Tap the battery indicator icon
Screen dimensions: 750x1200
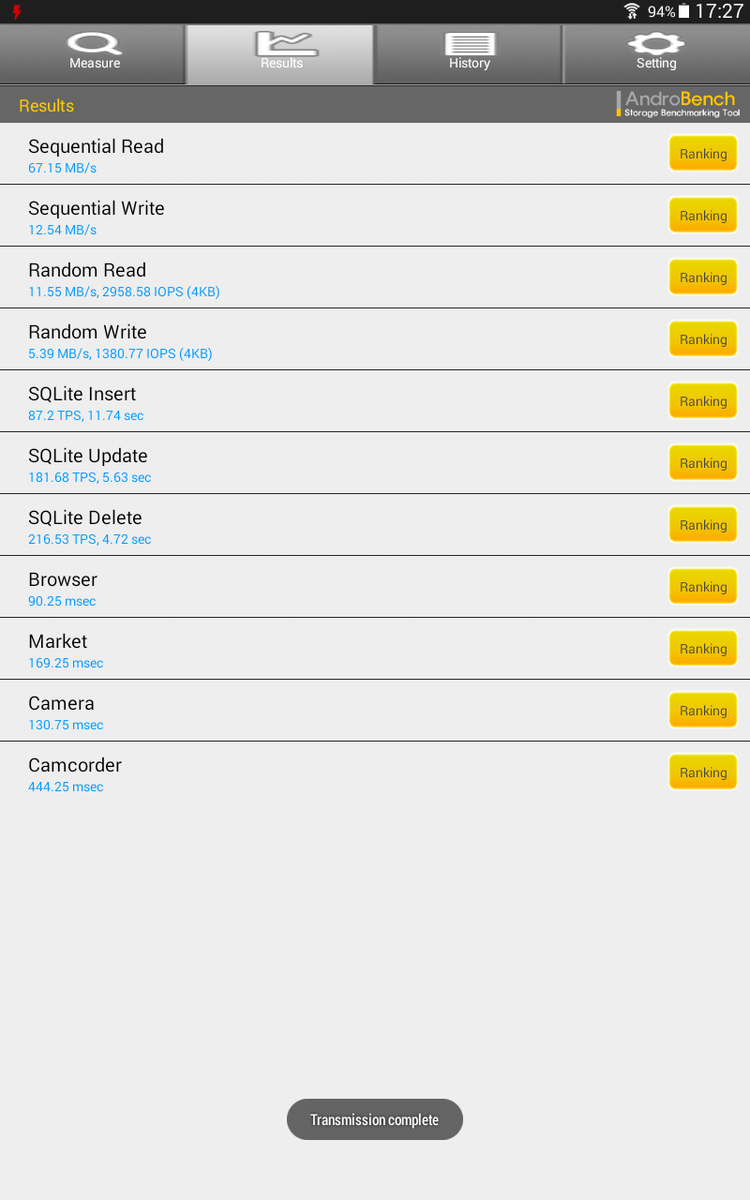pyautogui.click(x=684, y=12)
